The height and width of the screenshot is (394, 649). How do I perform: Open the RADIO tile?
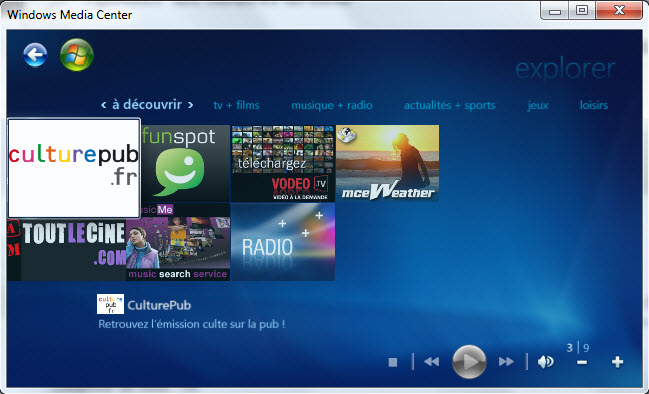283,242
